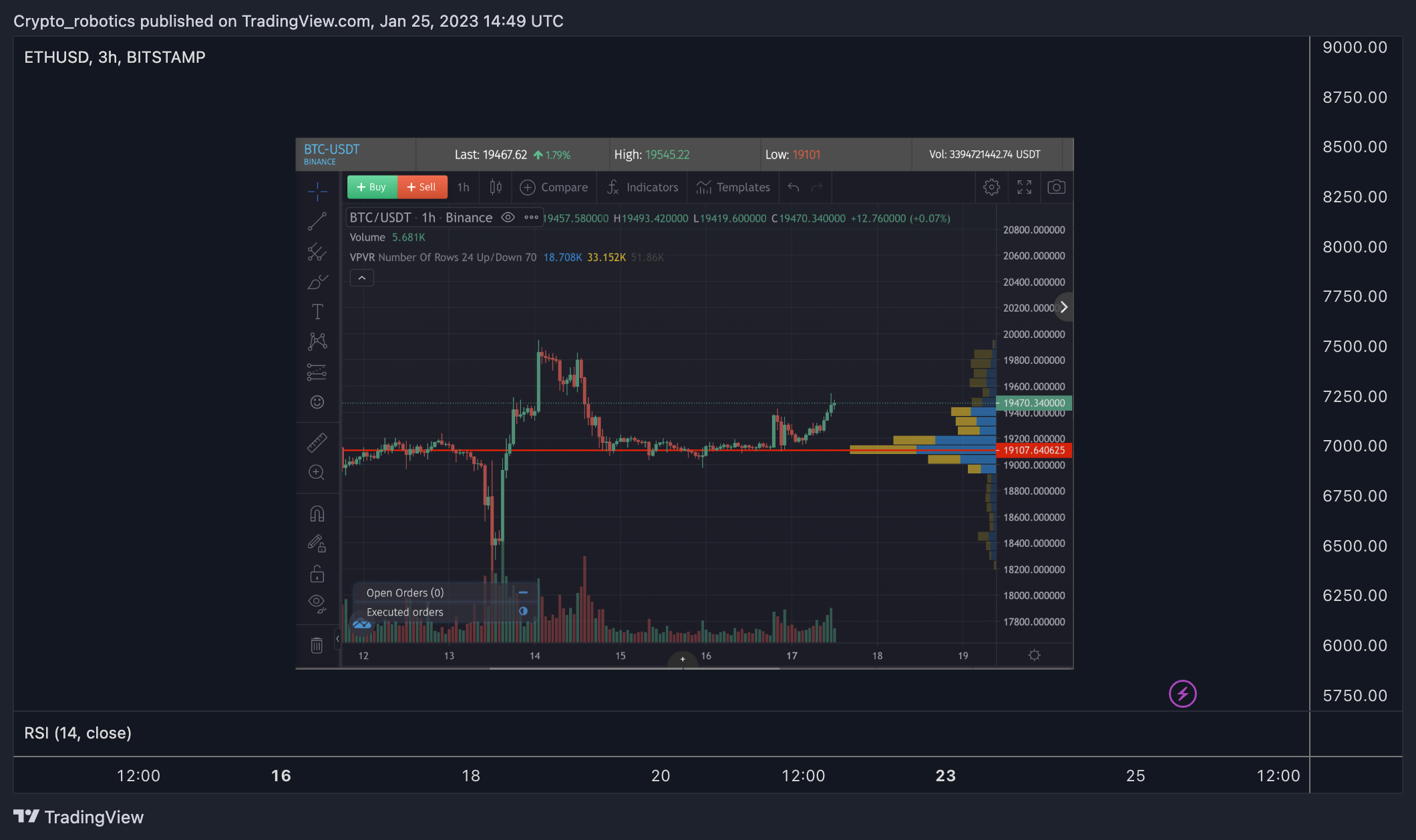This screenshot has width=1416, height=840.
Task: Click the red 19107.640625 price label
Action: pyautogui.click(x=1034, y=450)
